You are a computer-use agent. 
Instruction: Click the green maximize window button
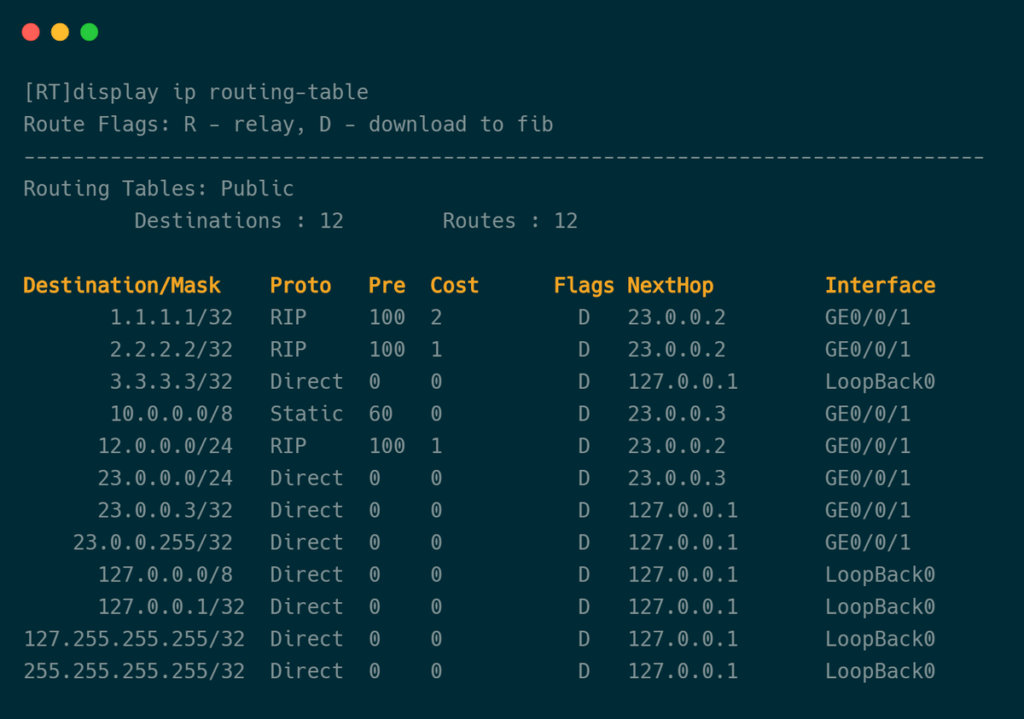pyautogui.click(x=89, y=32)
